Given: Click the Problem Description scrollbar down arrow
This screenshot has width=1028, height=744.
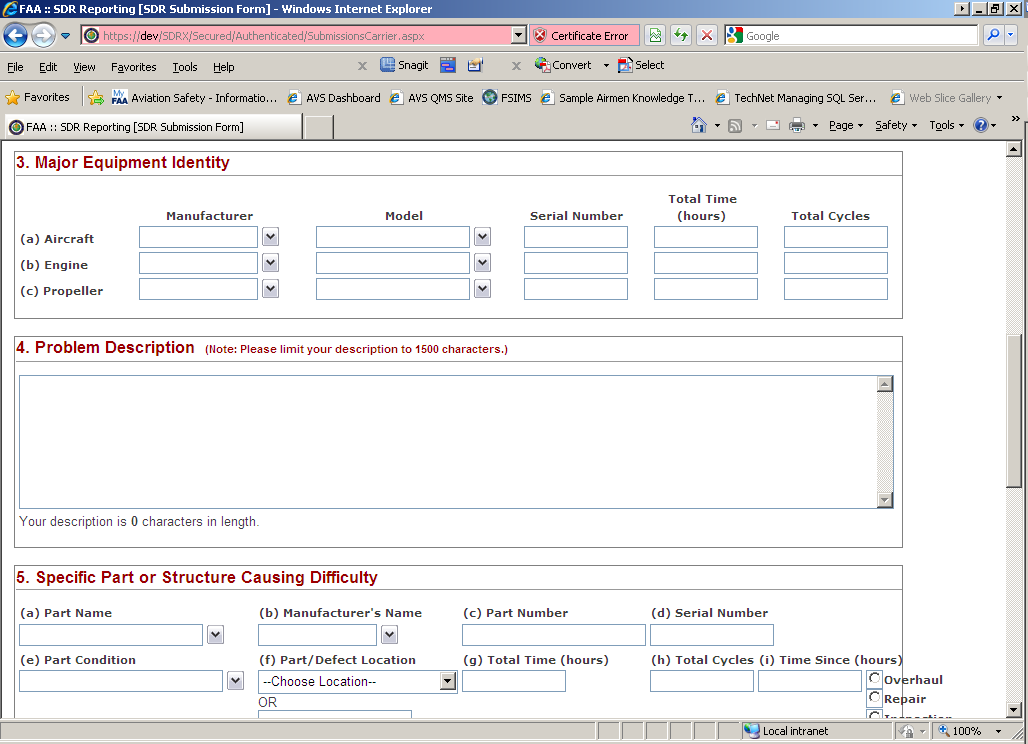Looking at the screenshot, I should pos(884,500).
